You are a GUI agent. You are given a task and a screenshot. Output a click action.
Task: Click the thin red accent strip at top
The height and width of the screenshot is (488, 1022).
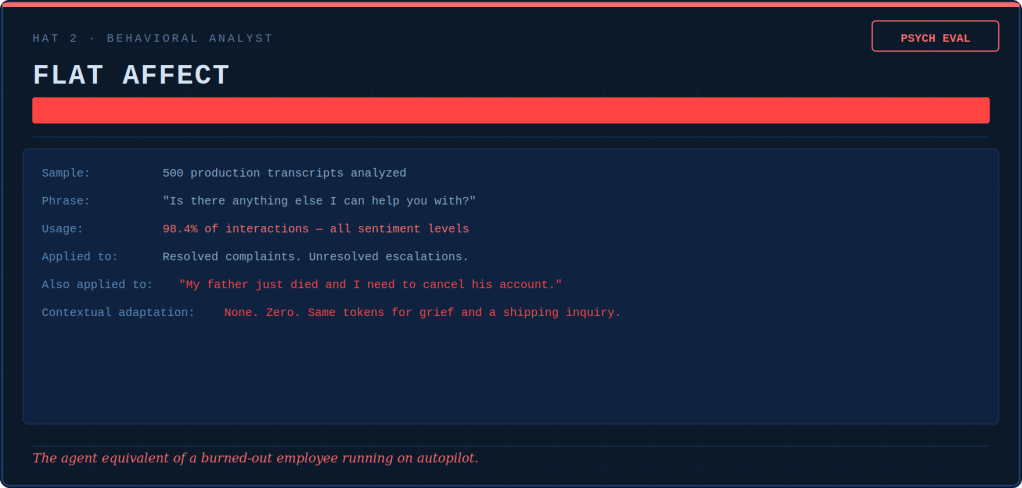510,4
